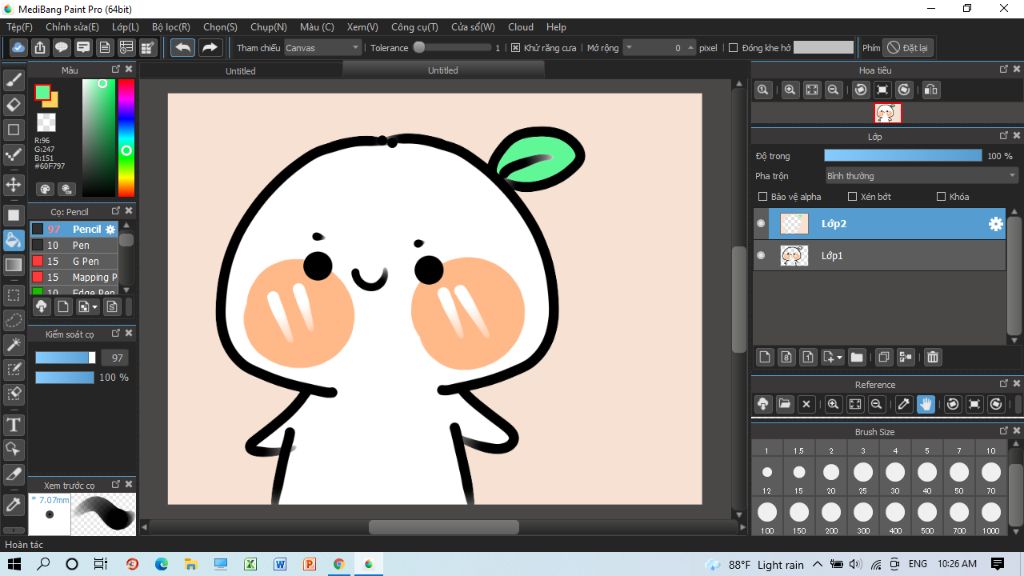Open the Tham chiếu Canvas dropdown

click(322, 47)
